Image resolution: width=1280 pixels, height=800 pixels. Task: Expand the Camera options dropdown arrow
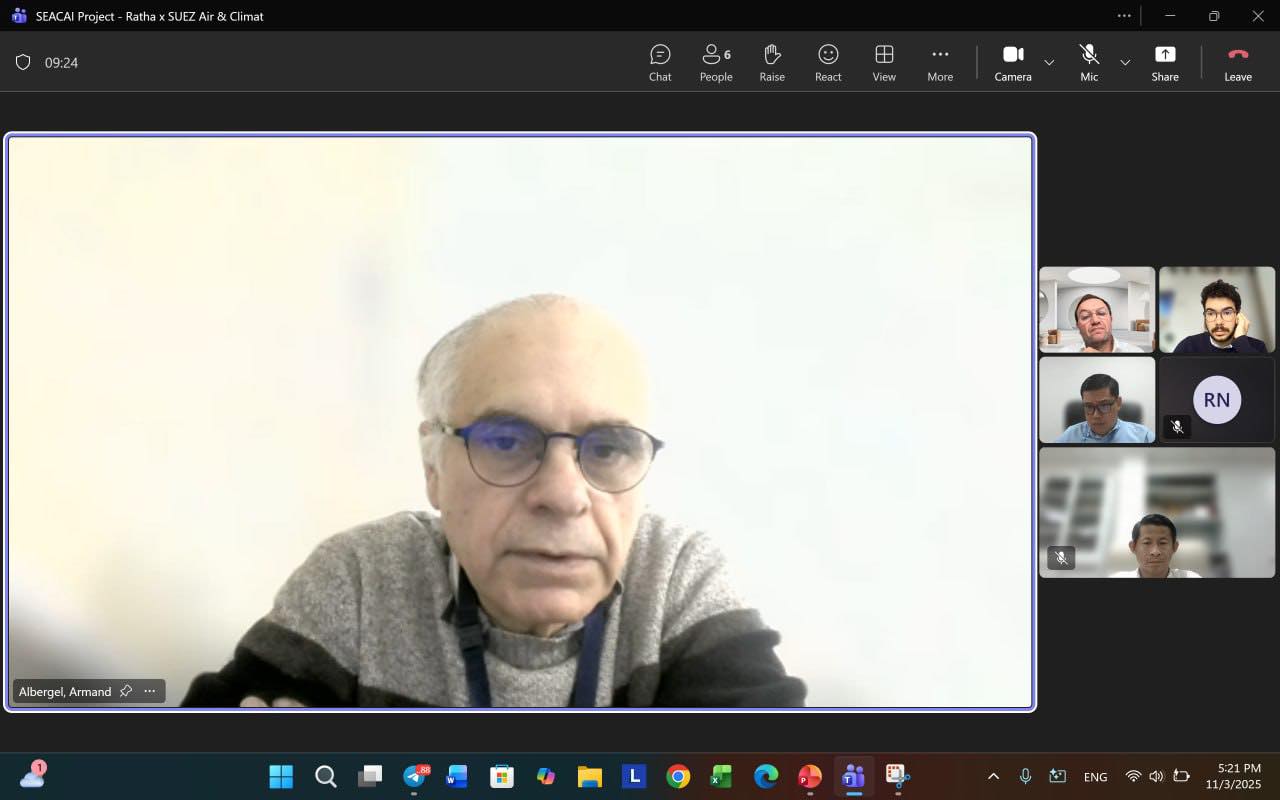pos(1049,62)
